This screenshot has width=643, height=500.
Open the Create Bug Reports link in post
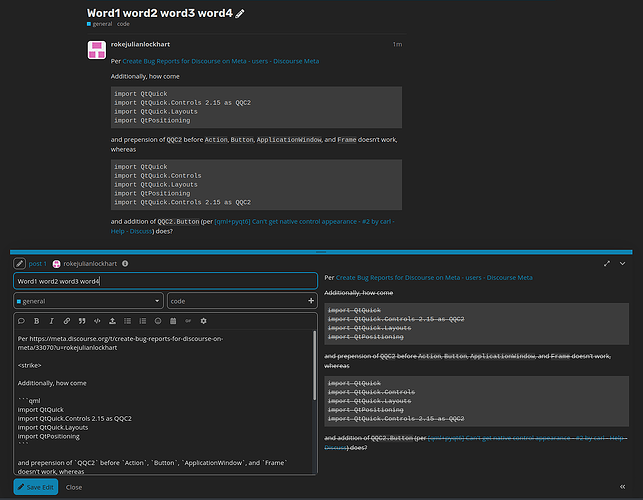pyautogui.click(x=221, y=61)
